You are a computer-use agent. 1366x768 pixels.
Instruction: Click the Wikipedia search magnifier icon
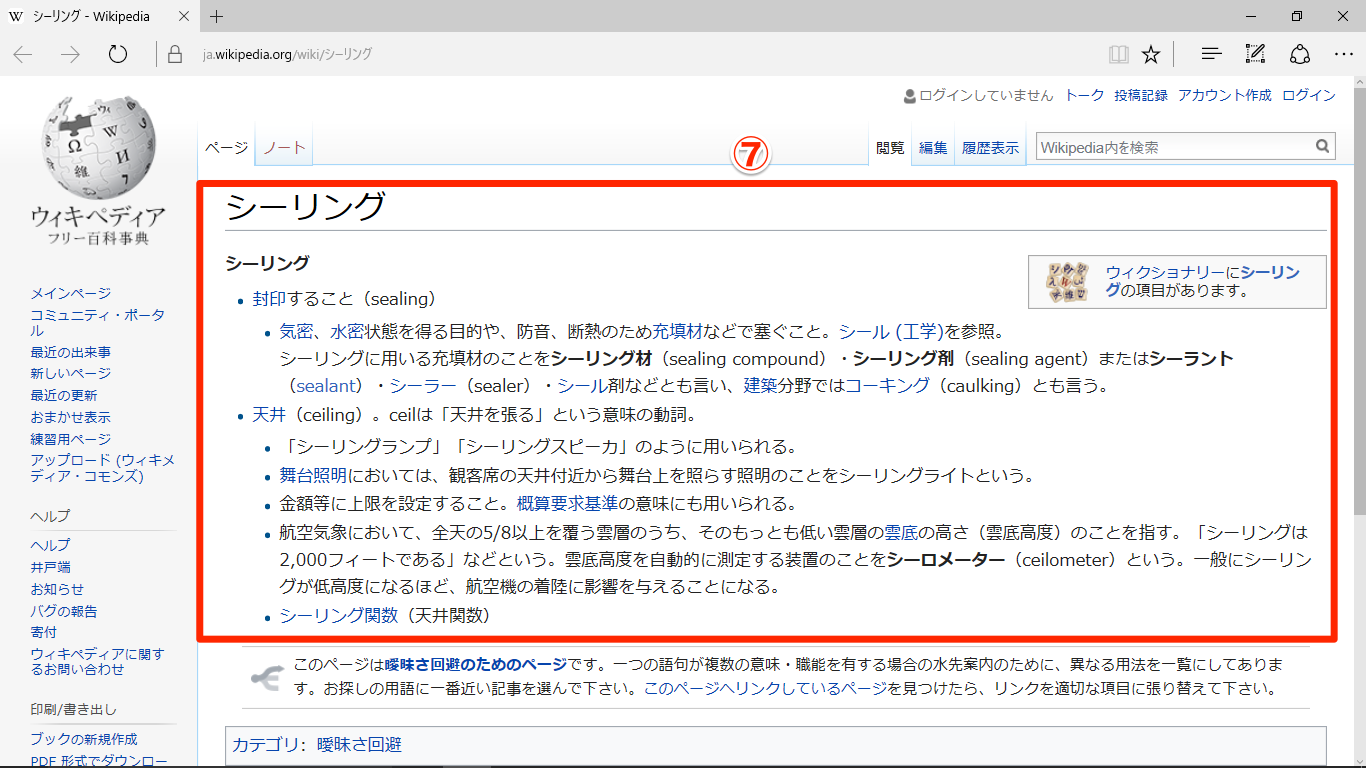(x=1323, y=147)
